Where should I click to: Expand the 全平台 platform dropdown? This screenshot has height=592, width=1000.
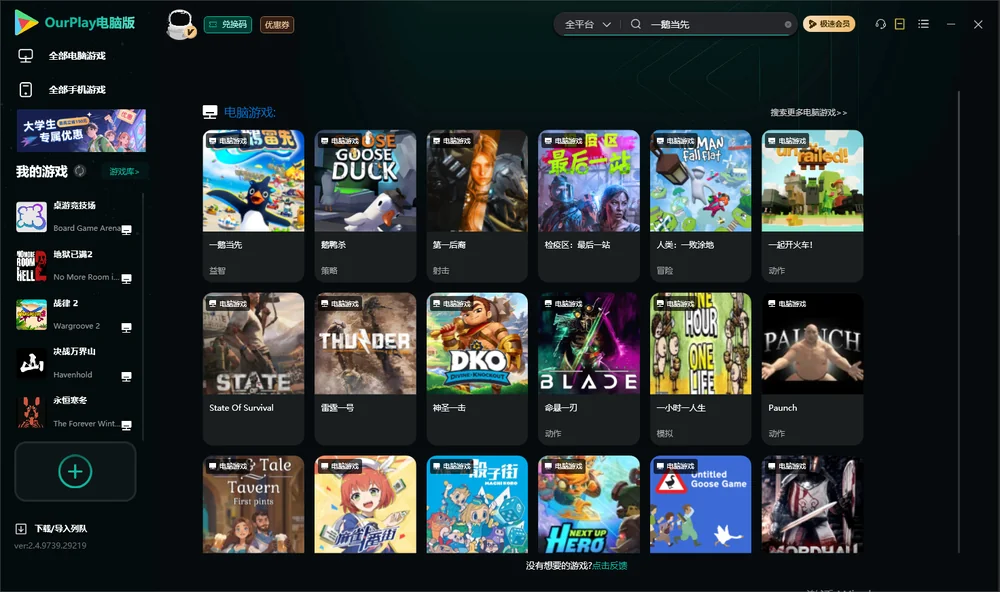pyautogui.click(x=587, y=24)
